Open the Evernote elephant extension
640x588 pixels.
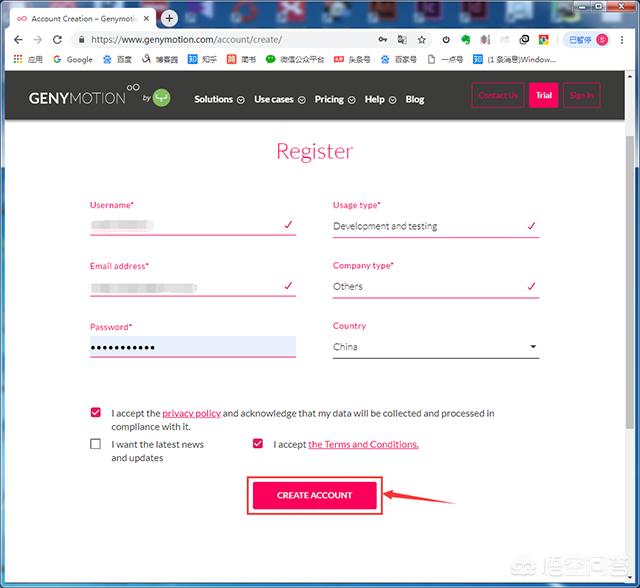point(465,40)
